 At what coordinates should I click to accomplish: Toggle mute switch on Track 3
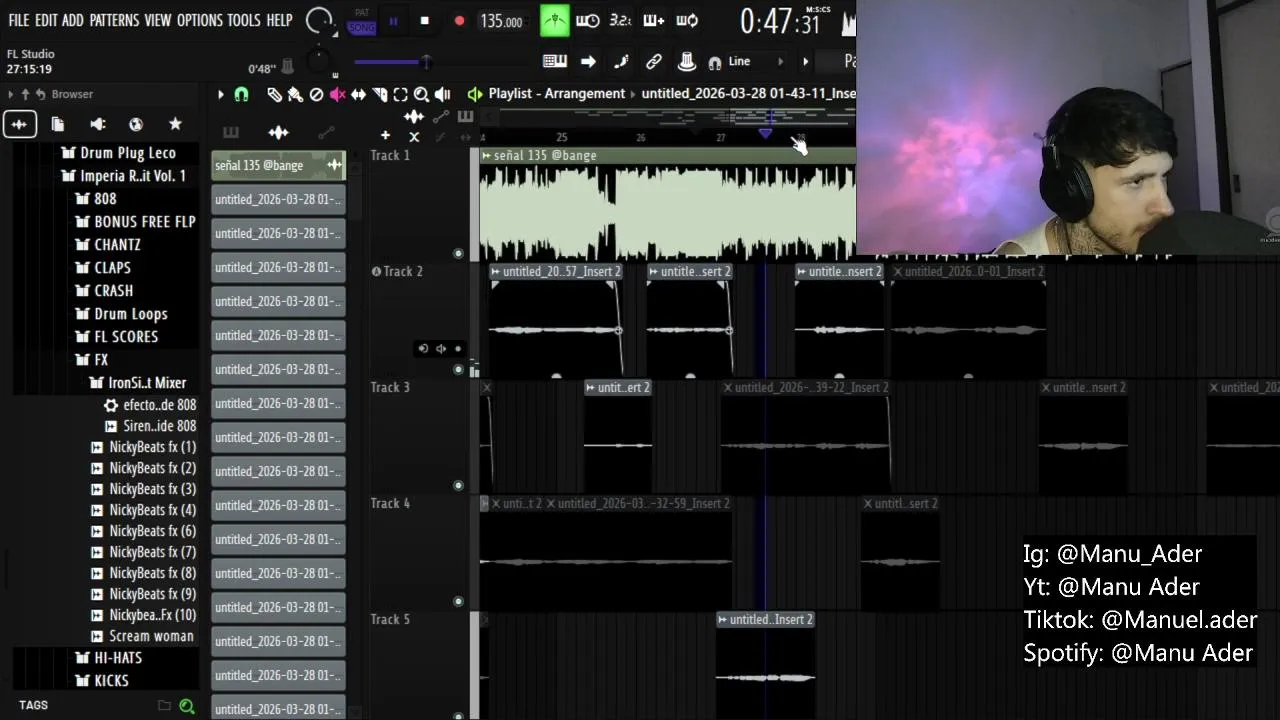[x=458, y=486]
